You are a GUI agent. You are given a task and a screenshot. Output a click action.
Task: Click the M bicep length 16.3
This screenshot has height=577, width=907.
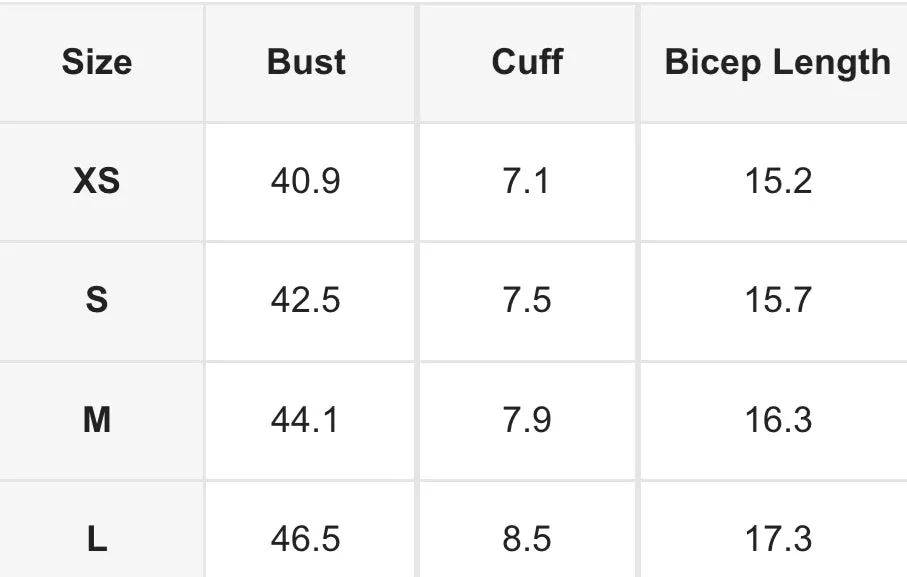click(x=778, y=420)
